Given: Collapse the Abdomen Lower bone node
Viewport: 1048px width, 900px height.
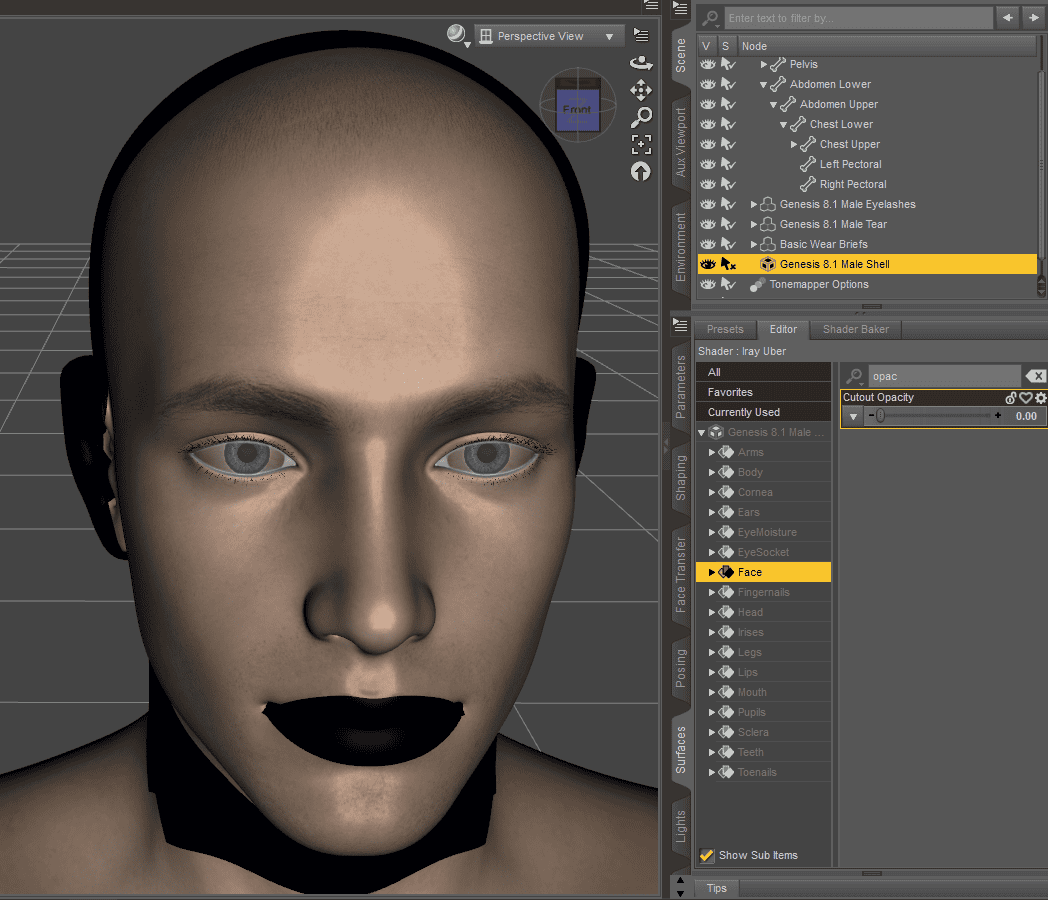Looking at the screenshot, I should (x=763, y=84).
